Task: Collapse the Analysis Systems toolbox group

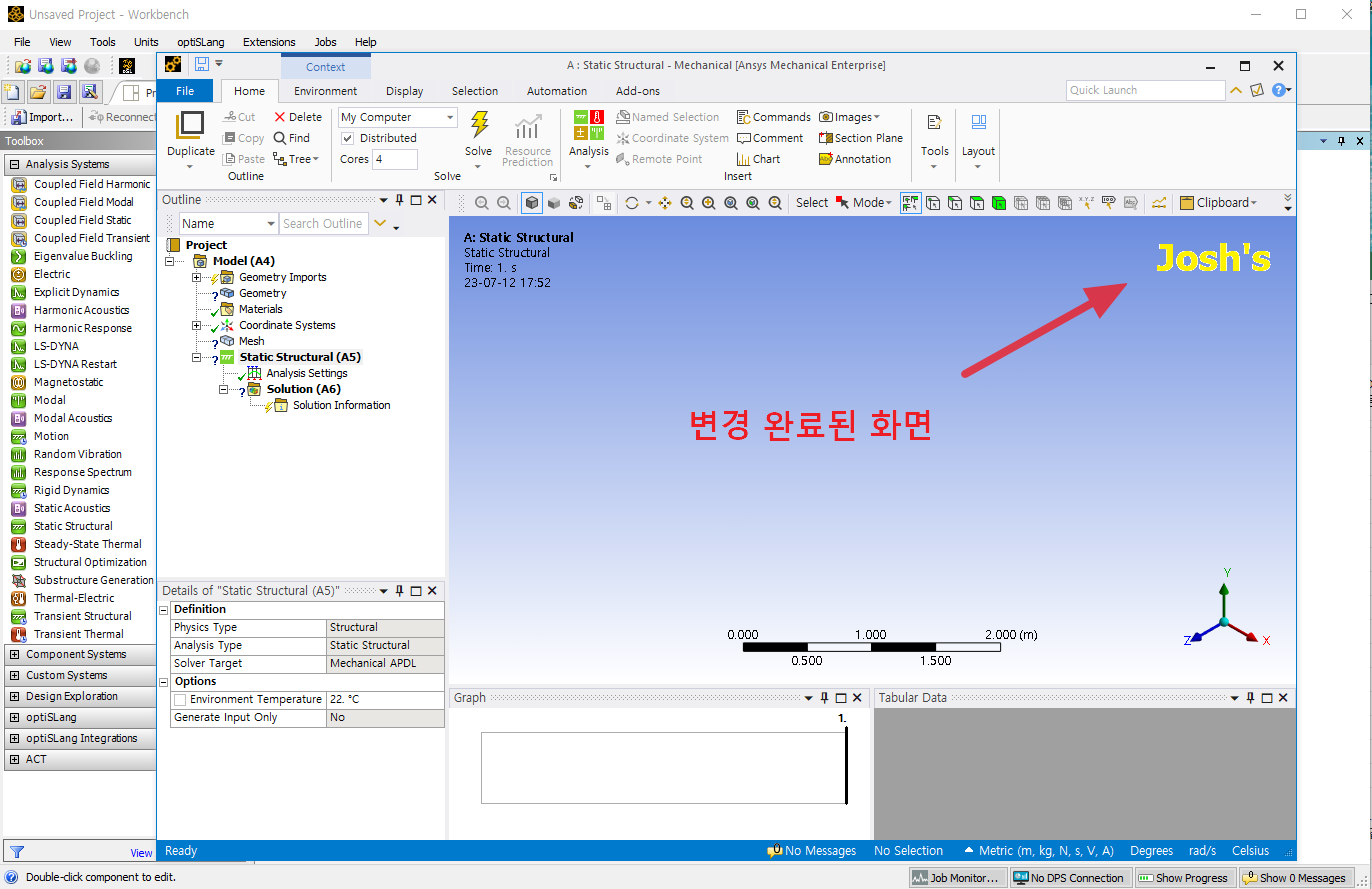Action: (x=14, y=165)
